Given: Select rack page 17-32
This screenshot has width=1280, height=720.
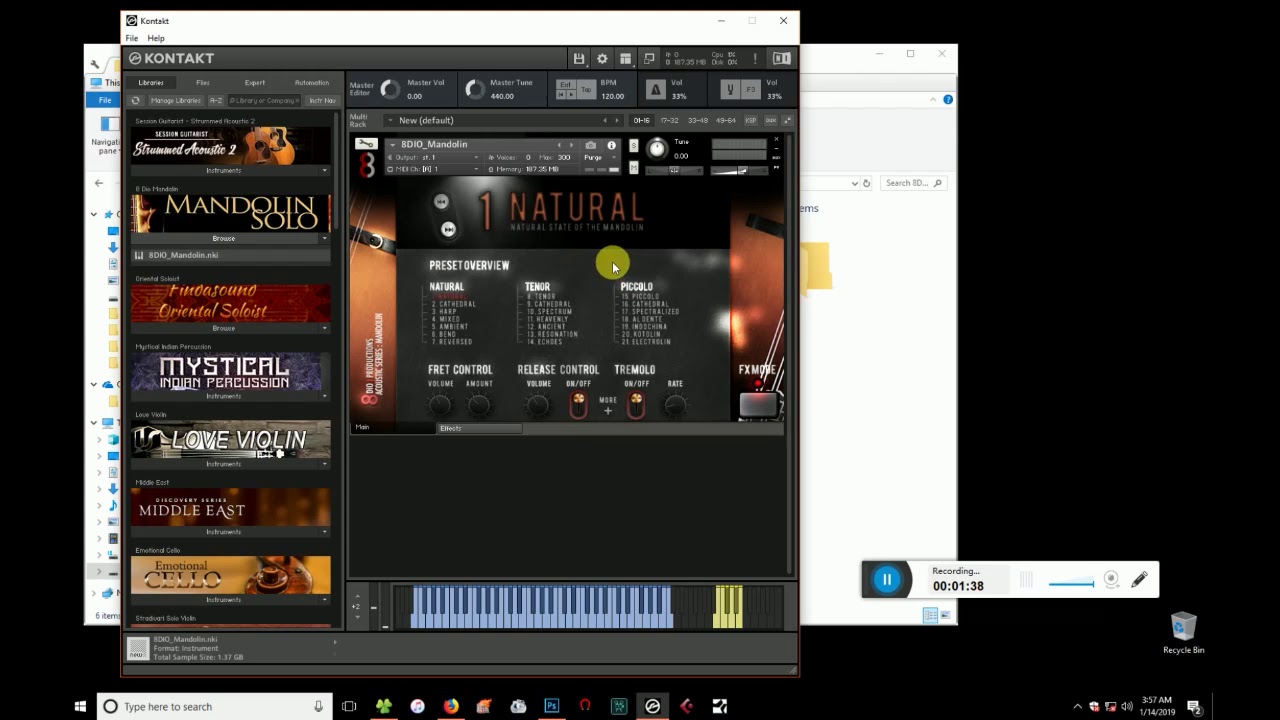Looking at the screenshot, I should pyautogui.click(x=669, y=120).
